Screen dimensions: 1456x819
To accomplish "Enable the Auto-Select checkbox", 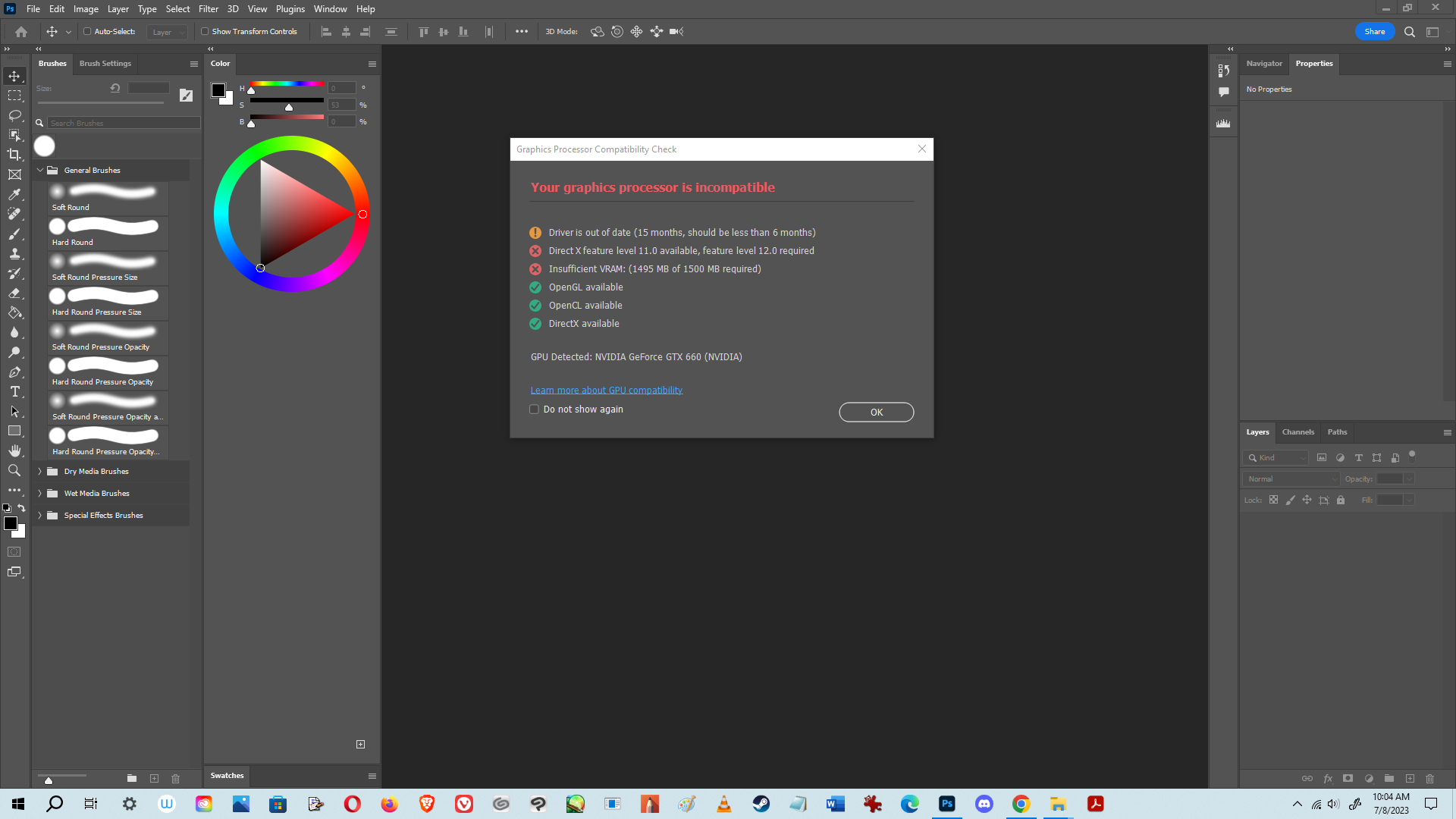I will tap(87, 32).
